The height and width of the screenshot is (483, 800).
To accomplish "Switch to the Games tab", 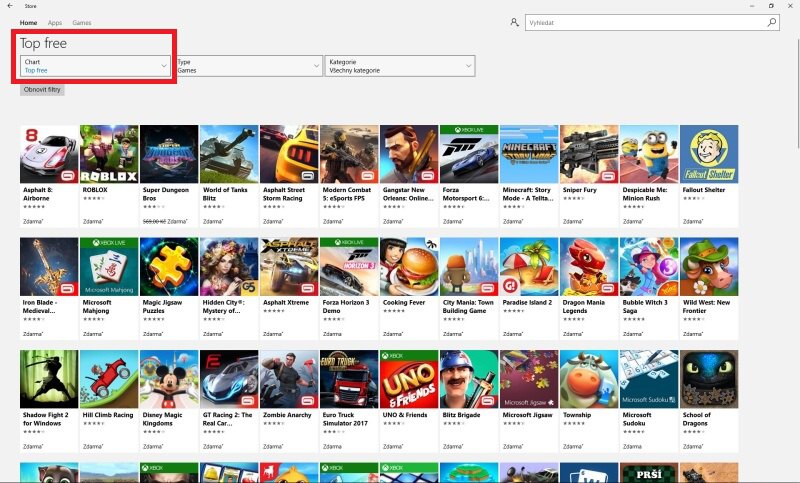I will point(82,22).
